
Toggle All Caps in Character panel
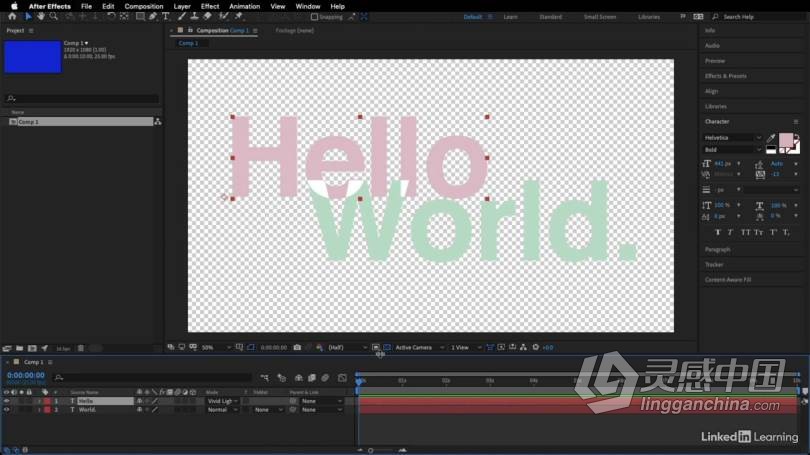(745, 233)
